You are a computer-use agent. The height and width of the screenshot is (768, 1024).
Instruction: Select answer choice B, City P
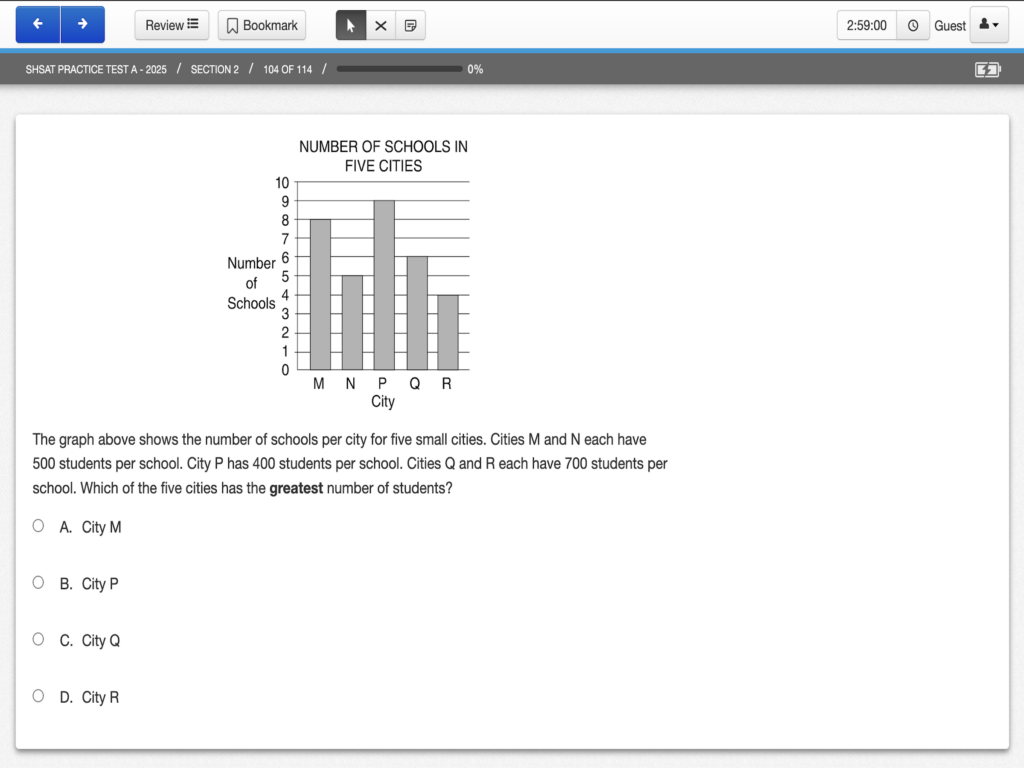(x=38, y=582)
